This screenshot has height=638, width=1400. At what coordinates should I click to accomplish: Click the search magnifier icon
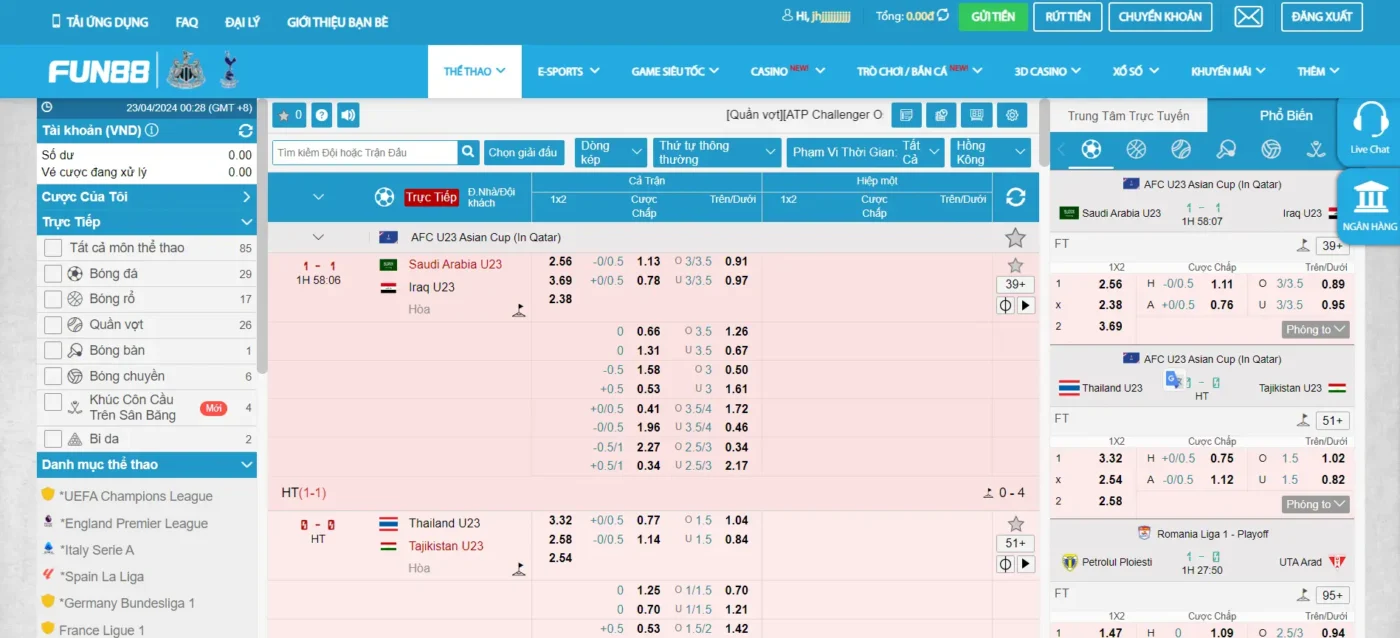pos(468,153)
